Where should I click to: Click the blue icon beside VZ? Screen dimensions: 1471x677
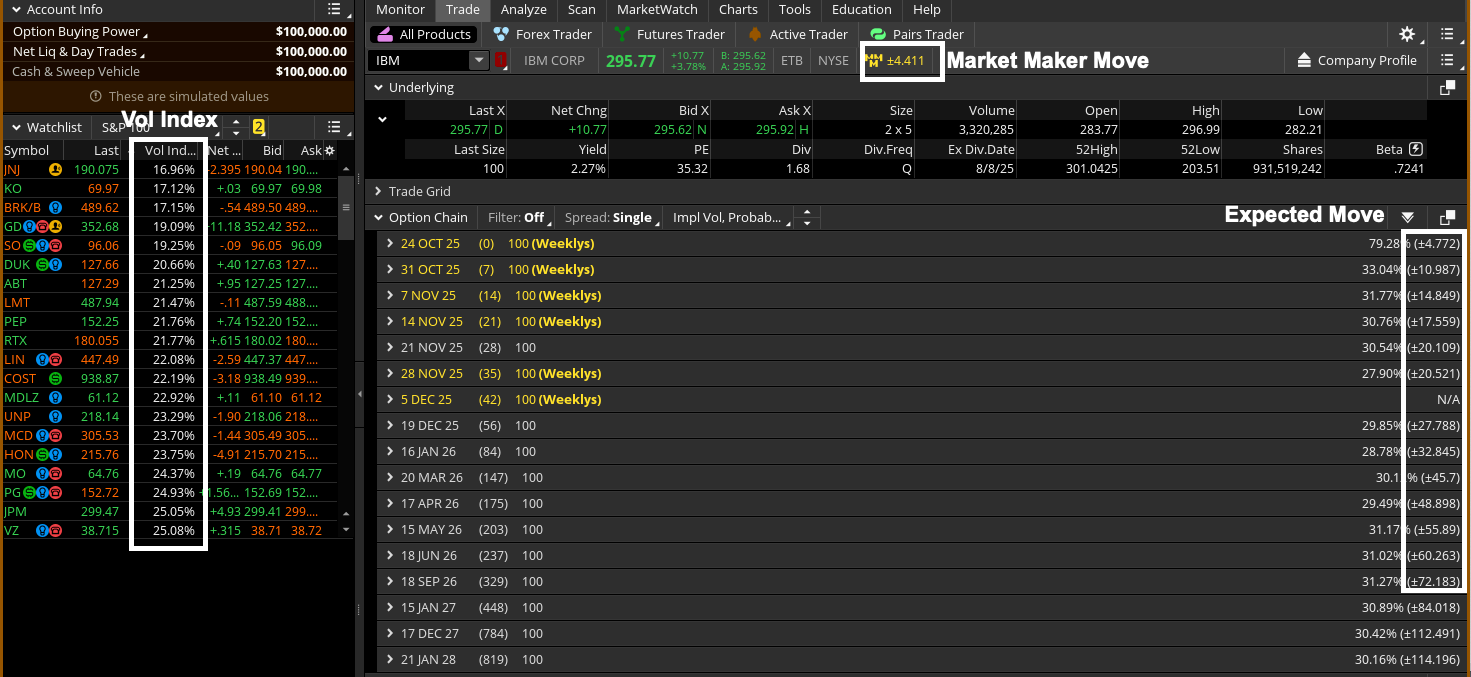(x=41, y=531)
